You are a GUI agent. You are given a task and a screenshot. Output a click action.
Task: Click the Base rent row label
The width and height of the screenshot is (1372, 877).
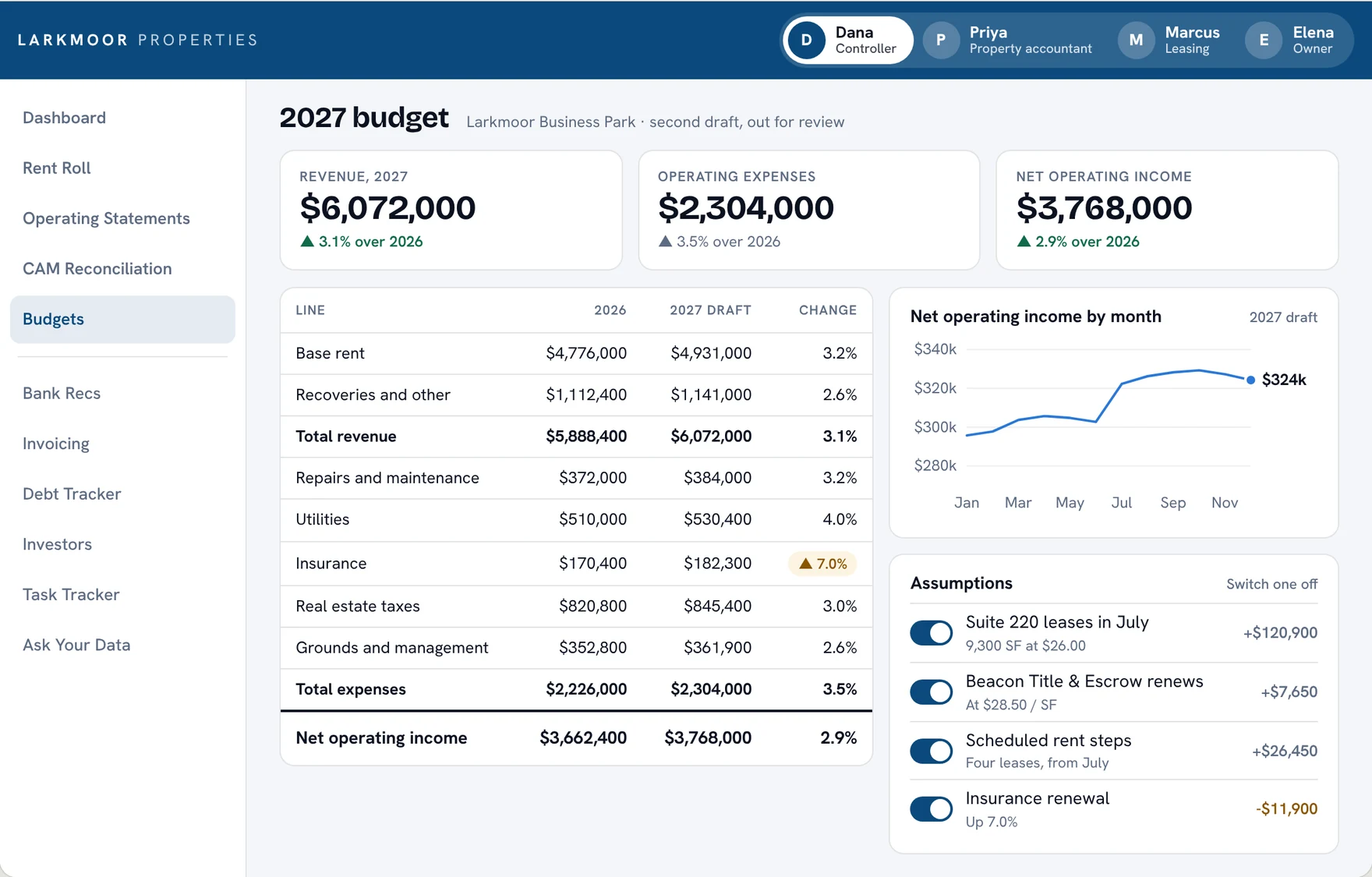point(331,353)
